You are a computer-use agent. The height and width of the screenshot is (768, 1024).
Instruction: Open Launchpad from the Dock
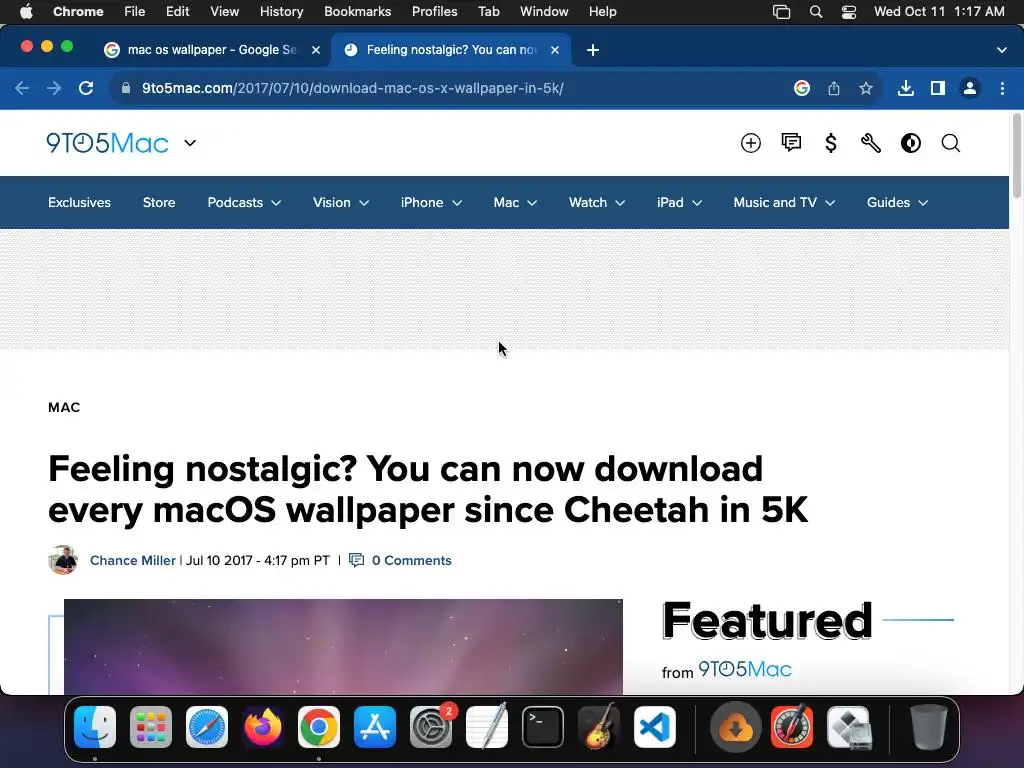tap(151, 727)
